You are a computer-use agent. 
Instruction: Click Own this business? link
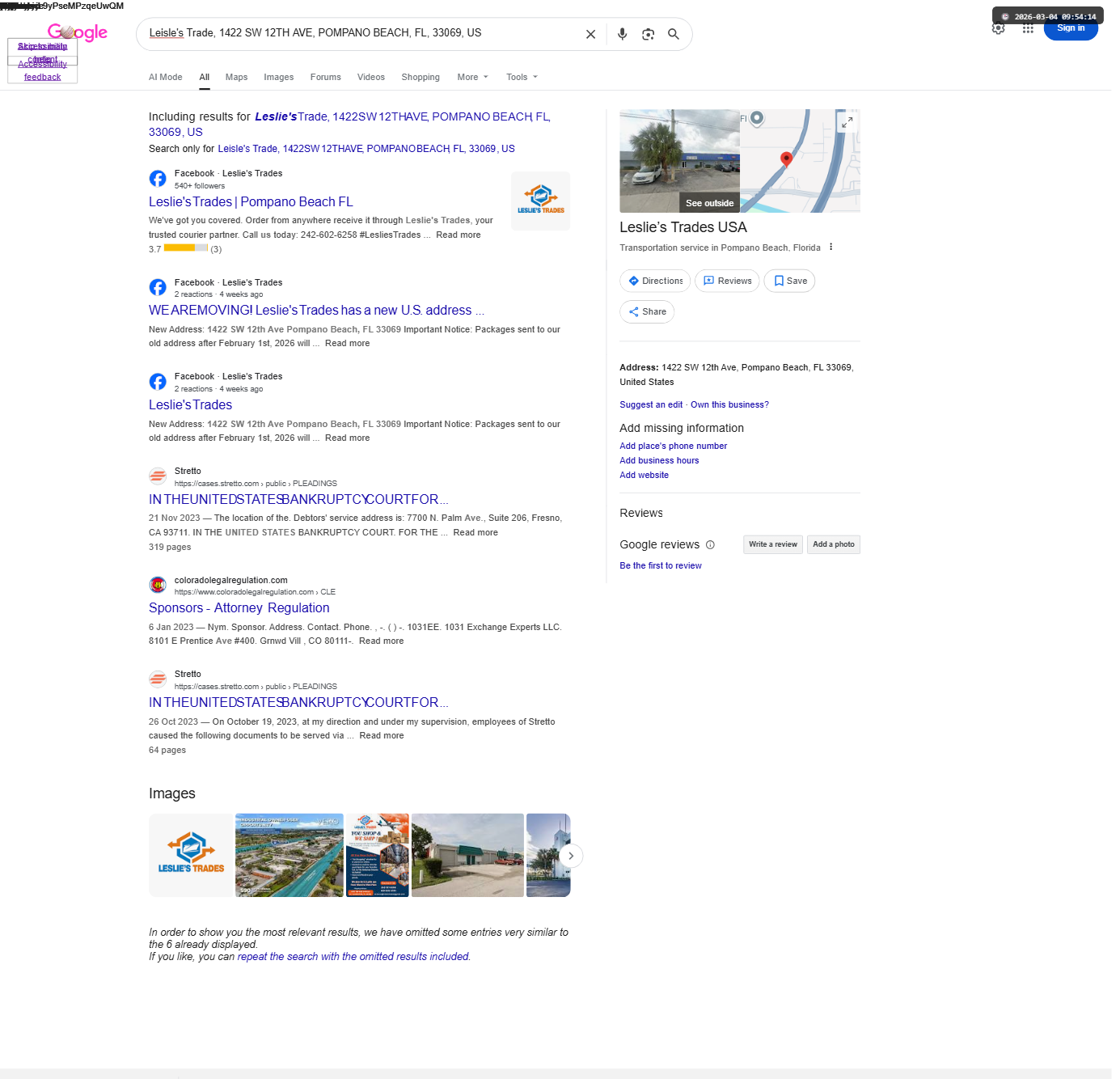[x=729, y=404]
